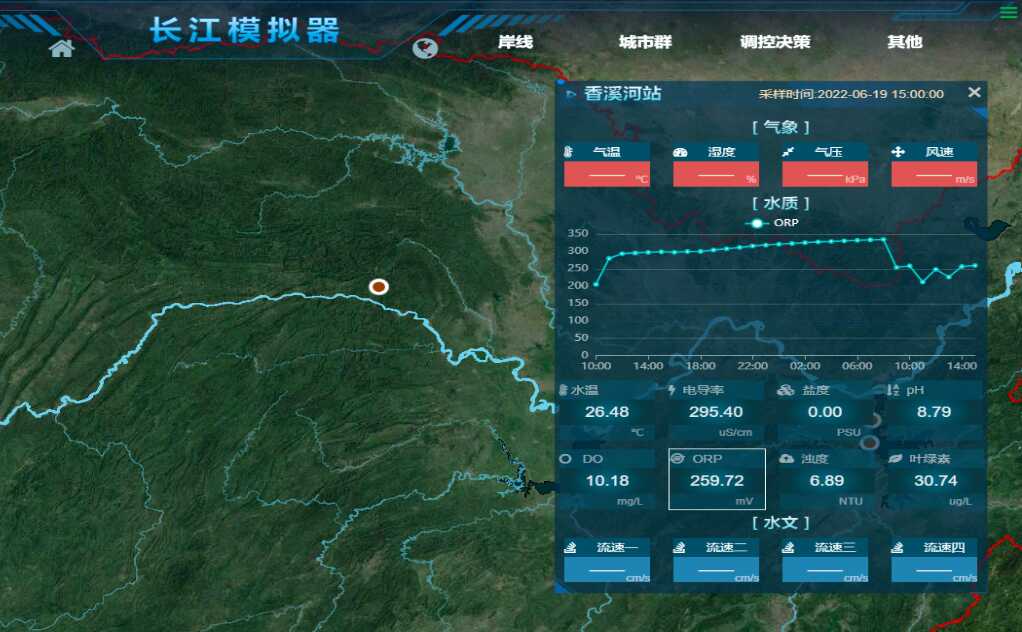Click the 叶绿素 chlorophyll leaf icon
This screenshot has height=632, width=1022.
click(x=895, y=458)
